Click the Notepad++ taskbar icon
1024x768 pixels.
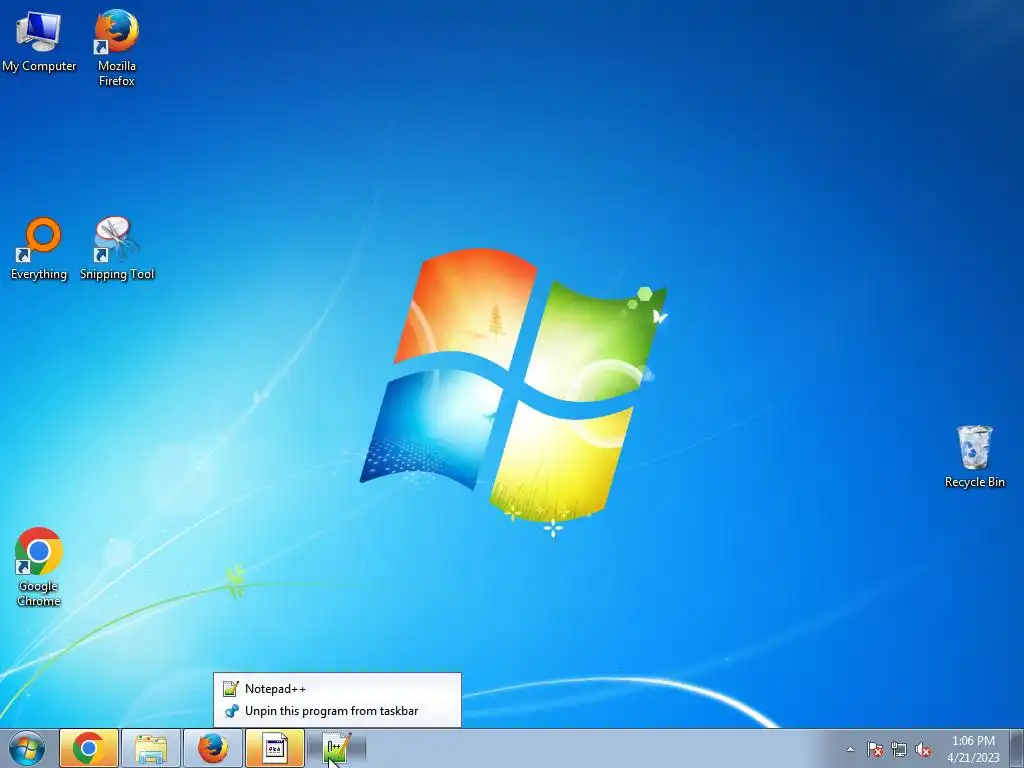[x=337, y=748]
